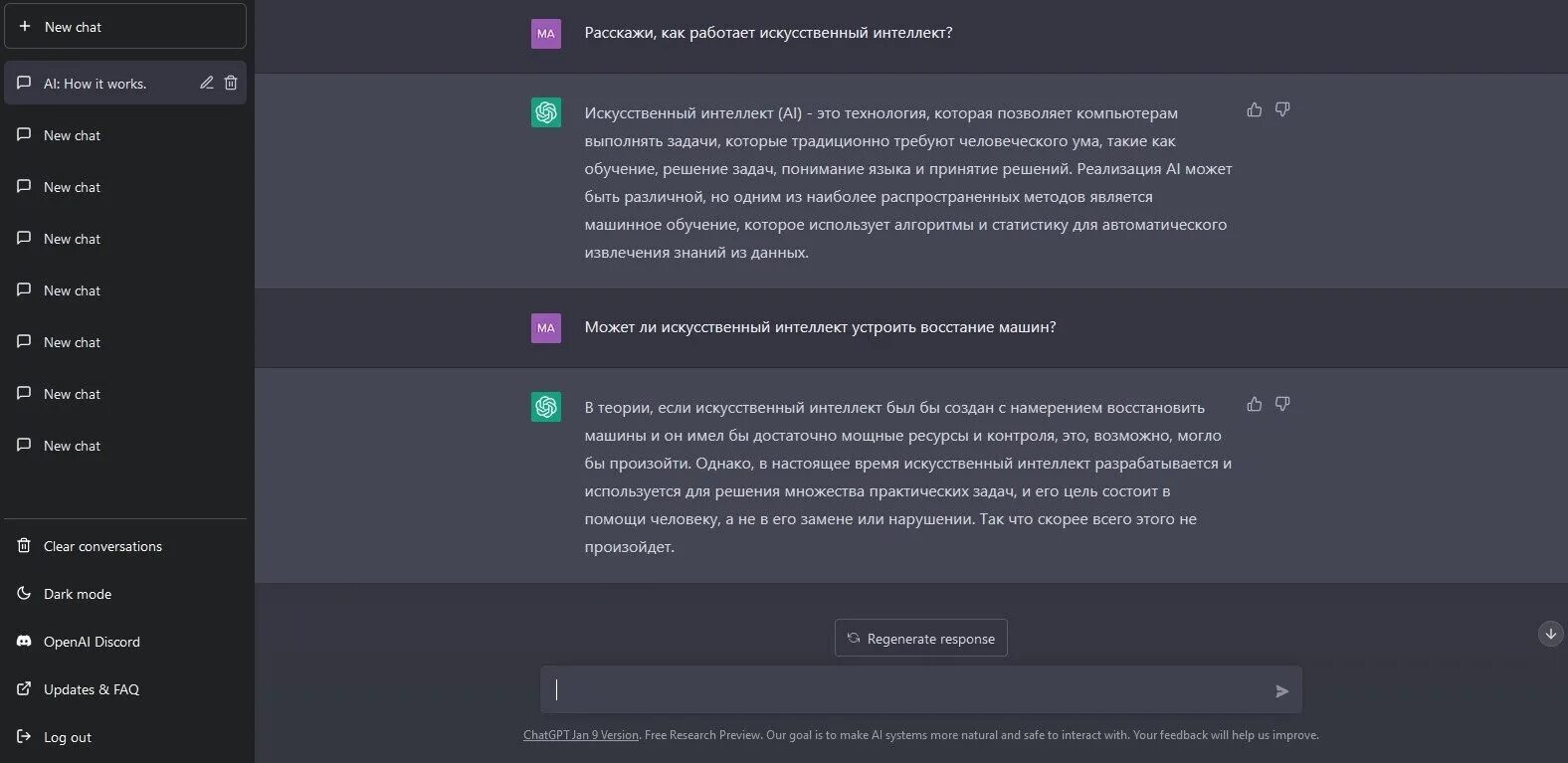Click the ChatGPT logo avatar on the first reply
This screenshot has width=1568, height=763.
click(x=546, y=112)
